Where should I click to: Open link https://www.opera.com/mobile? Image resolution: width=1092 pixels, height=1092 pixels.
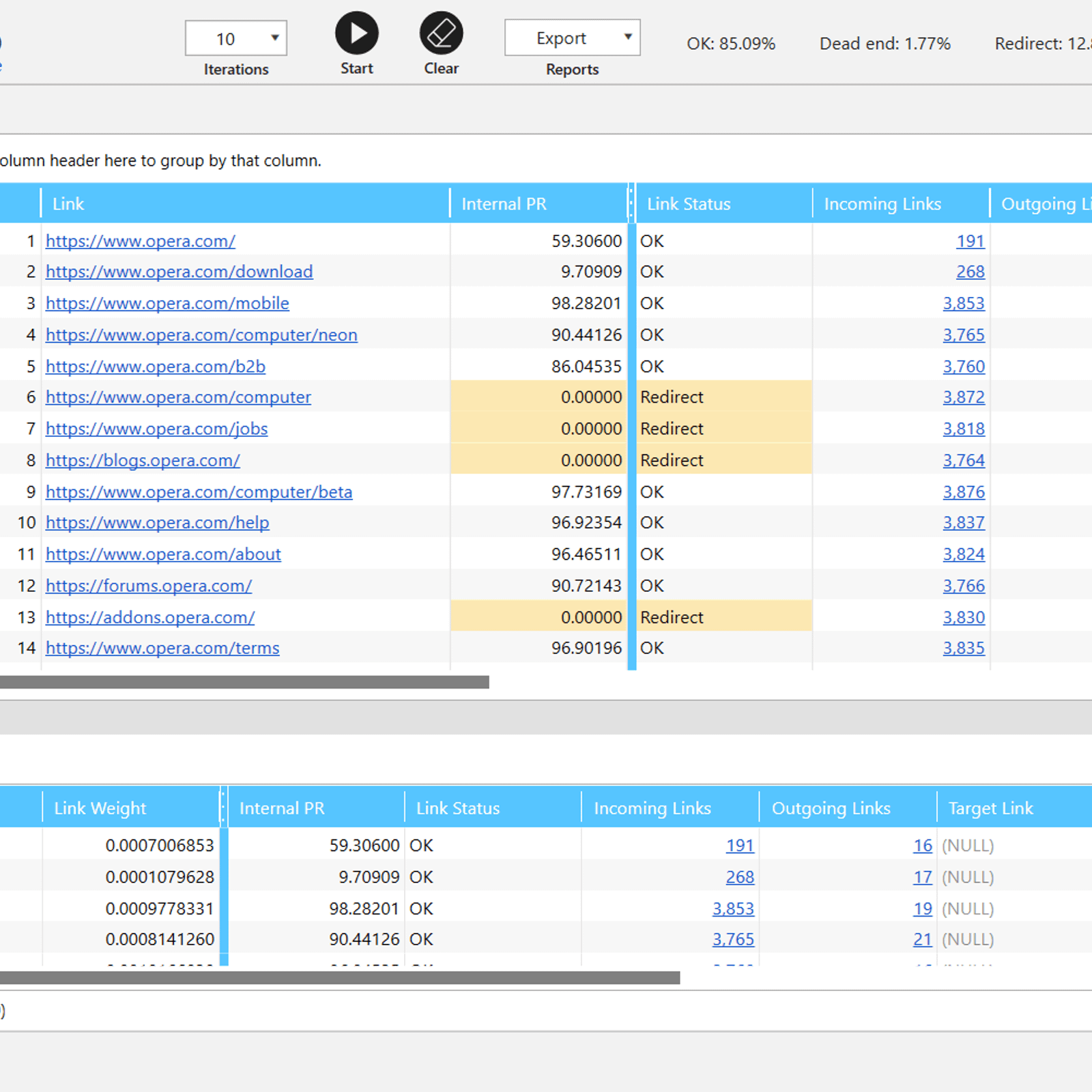(167, 303)
